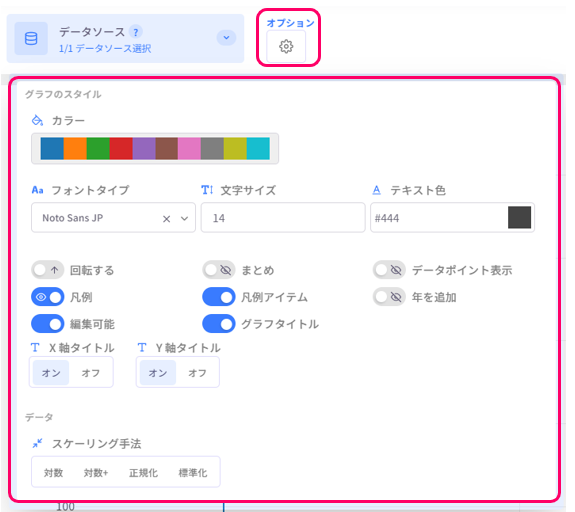Click the X軸タイトル T icon

coord(35,347)
